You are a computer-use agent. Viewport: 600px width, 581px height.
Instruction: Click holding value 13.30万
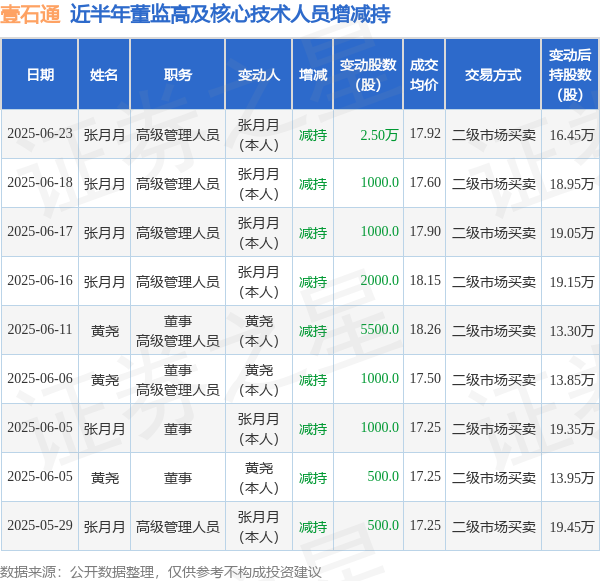coord(572,331)
